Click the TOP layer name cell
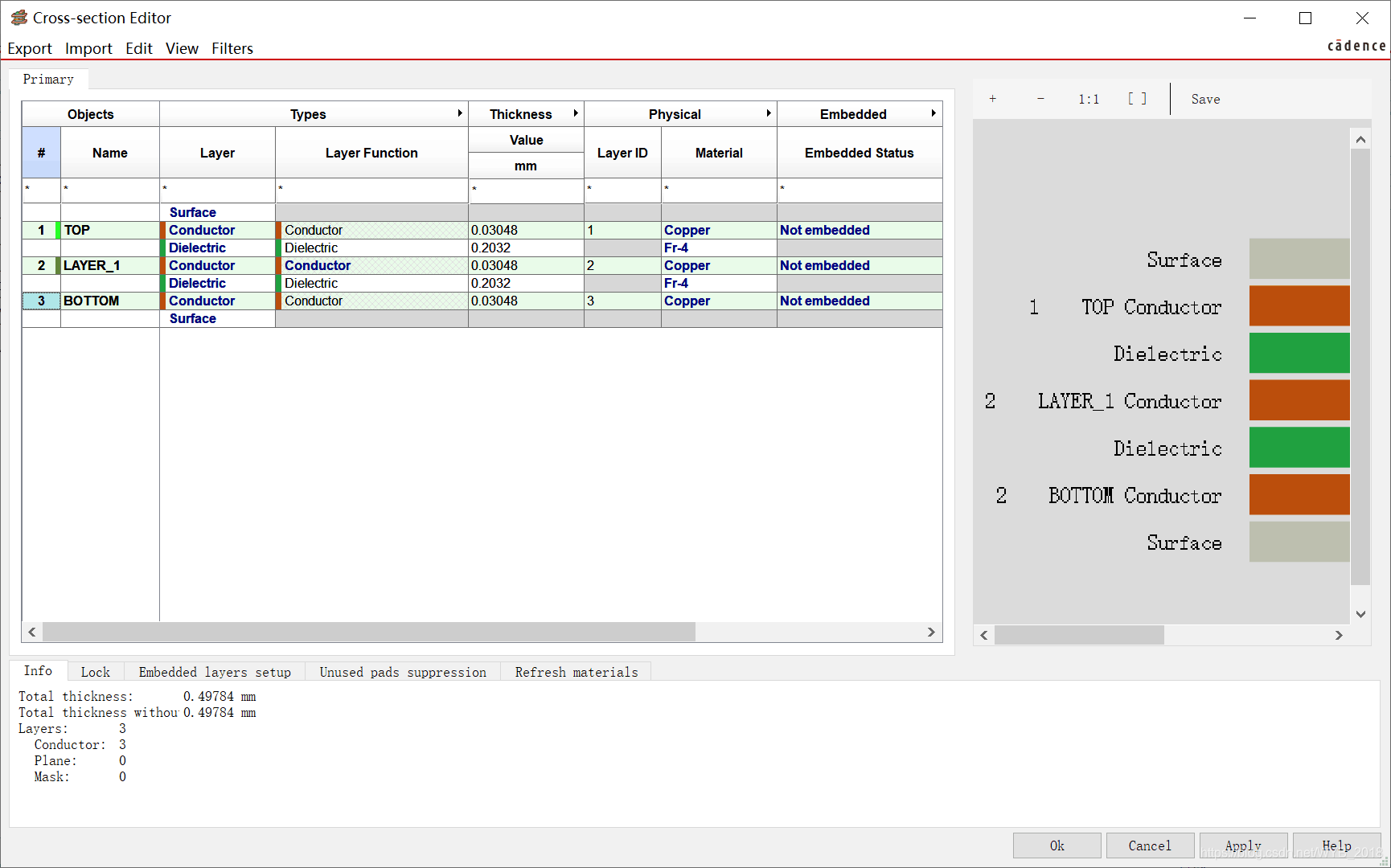Image resolution: width=1391 pixels, height=868 pixels. pyautogui.click(x=110, y=230)
